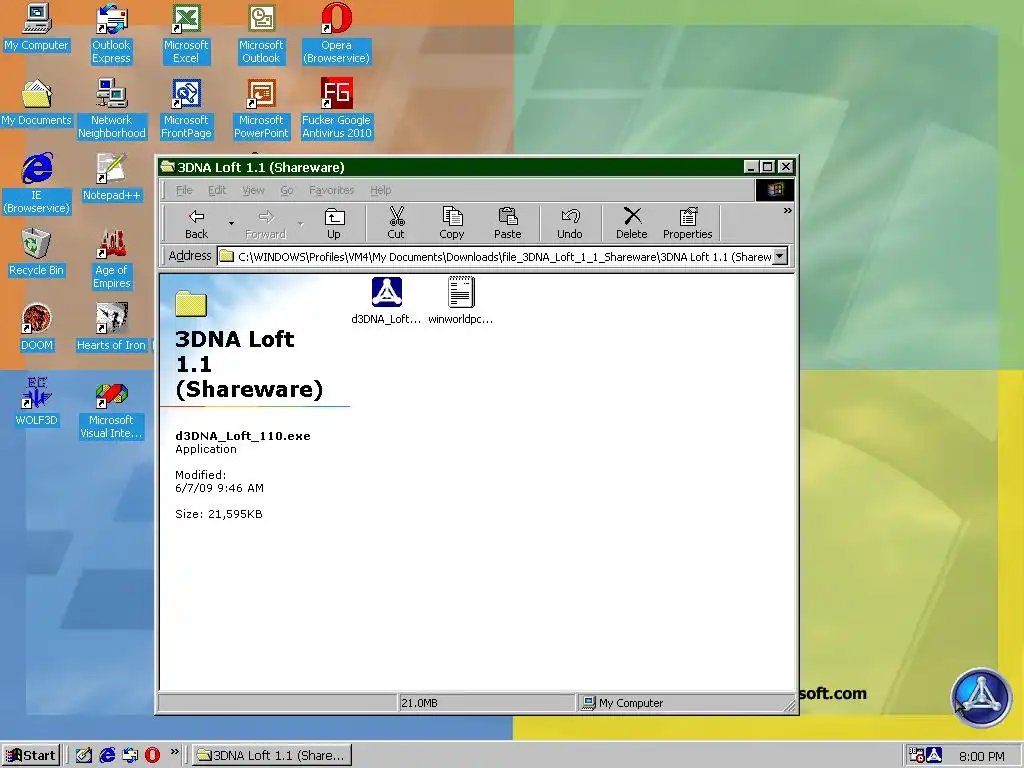
Task: Open the Help menu
Action: (381, 190)
